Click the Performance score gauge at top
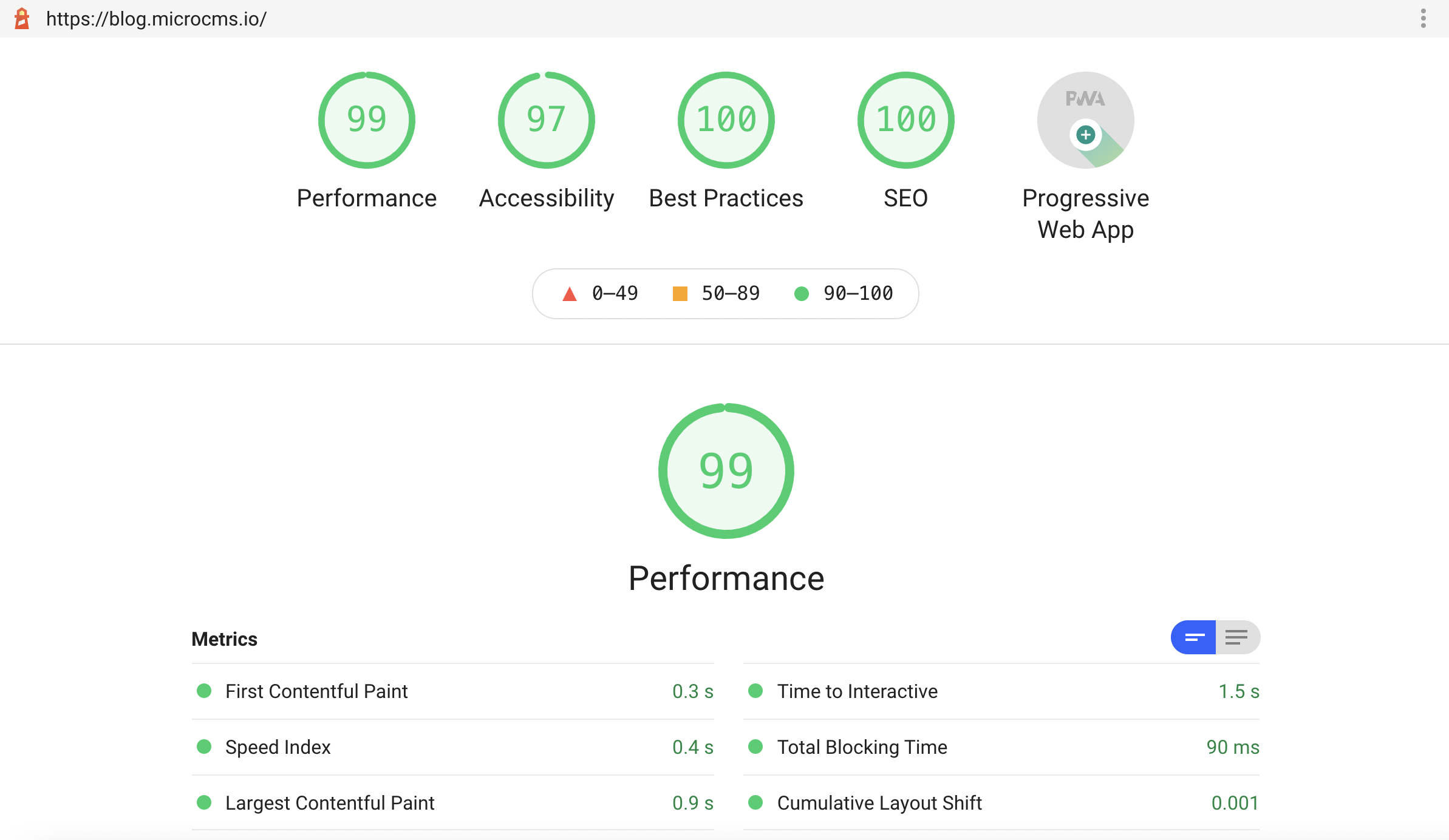Screen dimensions: 1449x840 [366, 120]
